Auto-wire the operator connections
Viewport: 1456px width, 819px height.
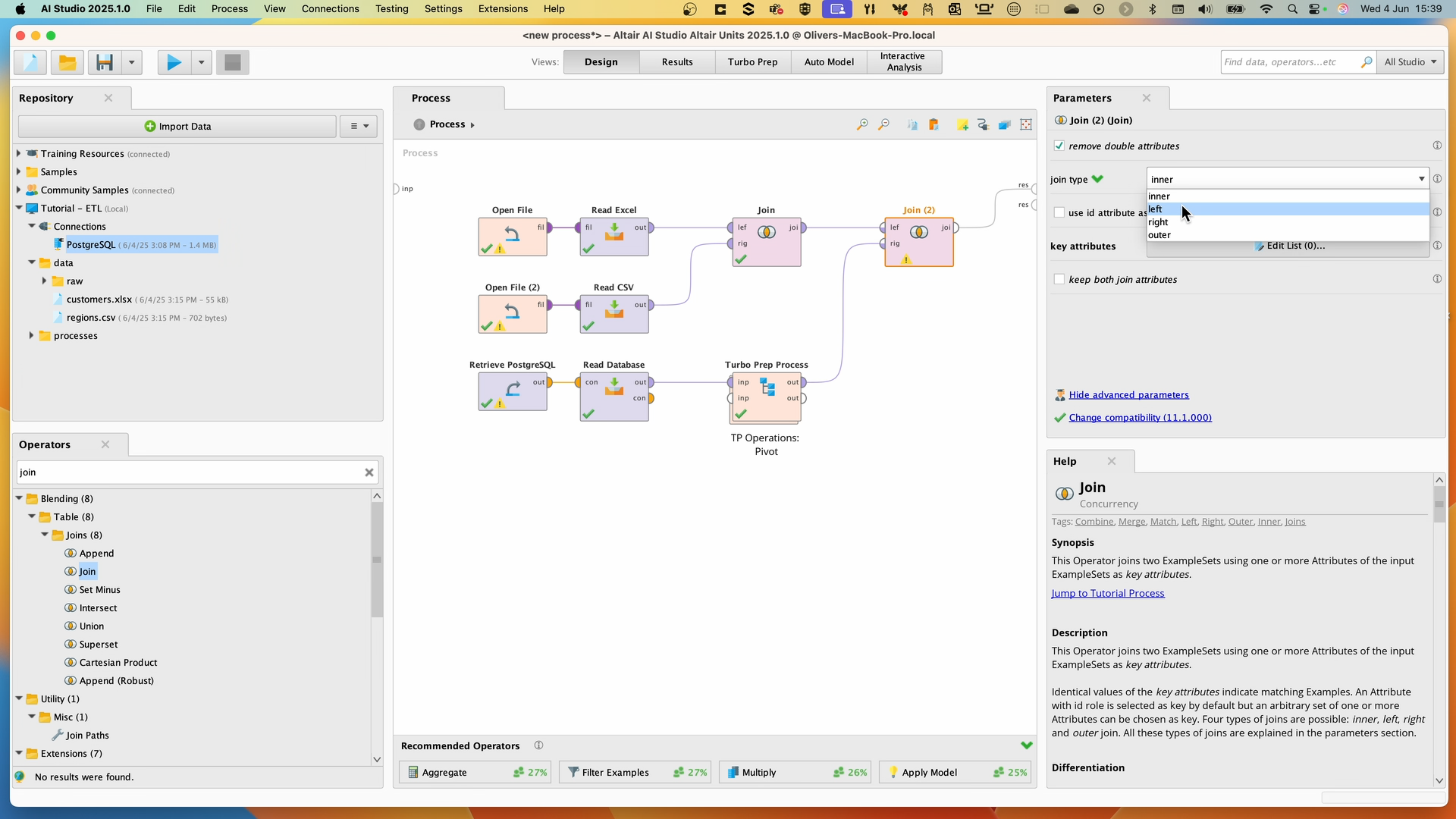tap(984, 124)
